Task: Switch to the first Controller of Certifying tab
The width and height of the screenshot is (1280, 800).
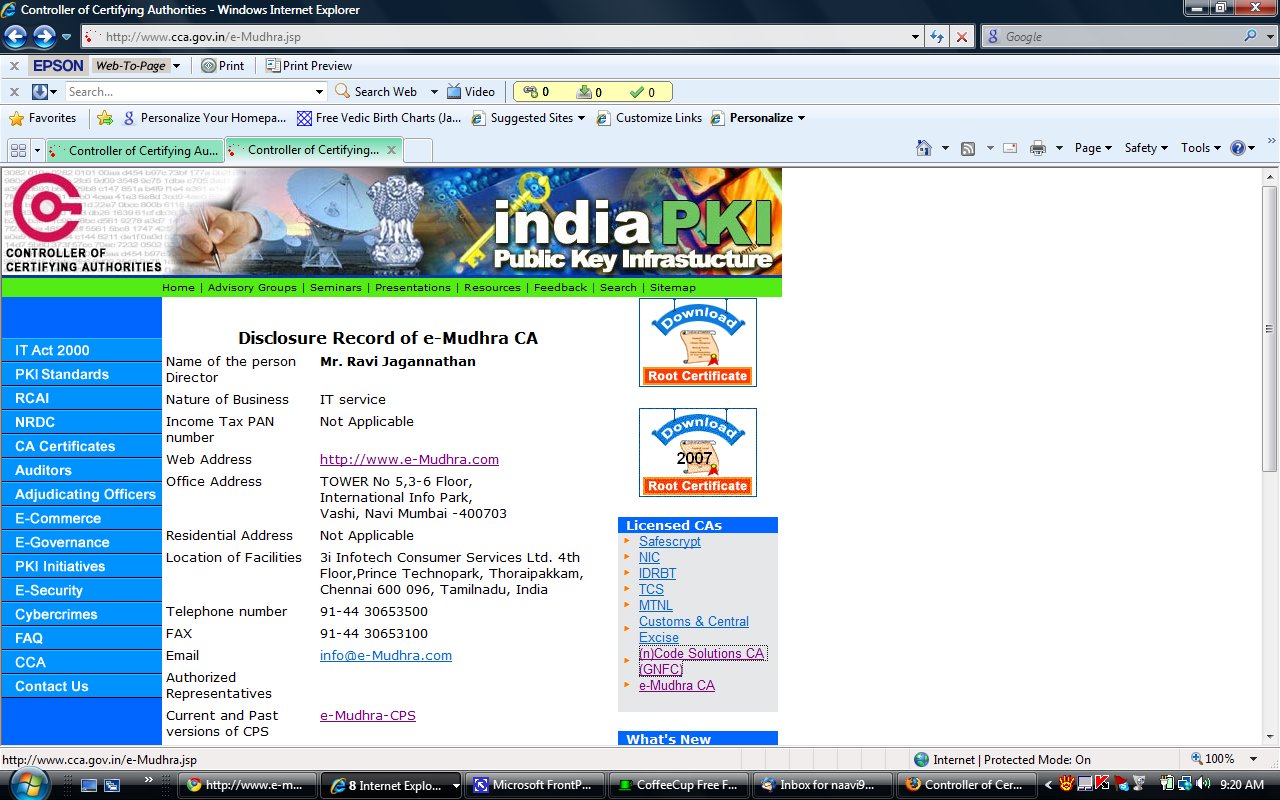Action: tap(135, 151)
